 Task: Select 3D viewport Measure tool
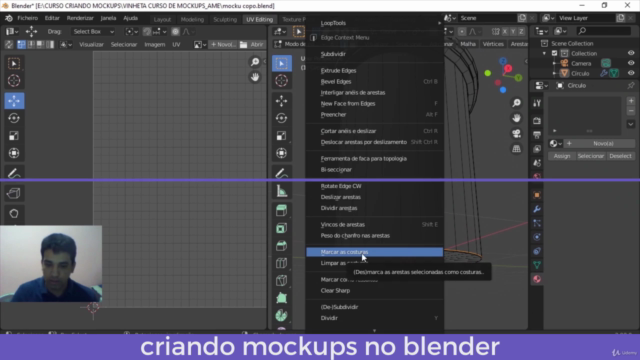coord(282,191)
